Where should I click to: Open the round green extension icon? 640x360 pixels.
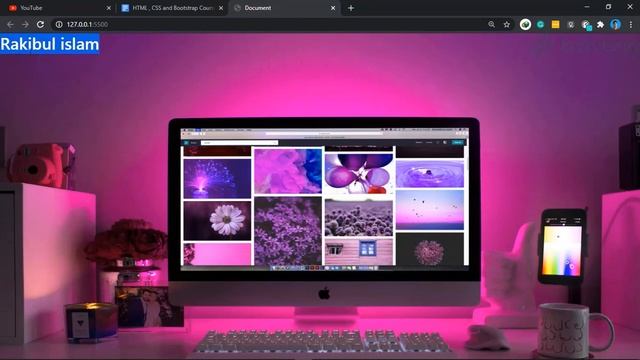pyautogui.click(x=525, y=24)
